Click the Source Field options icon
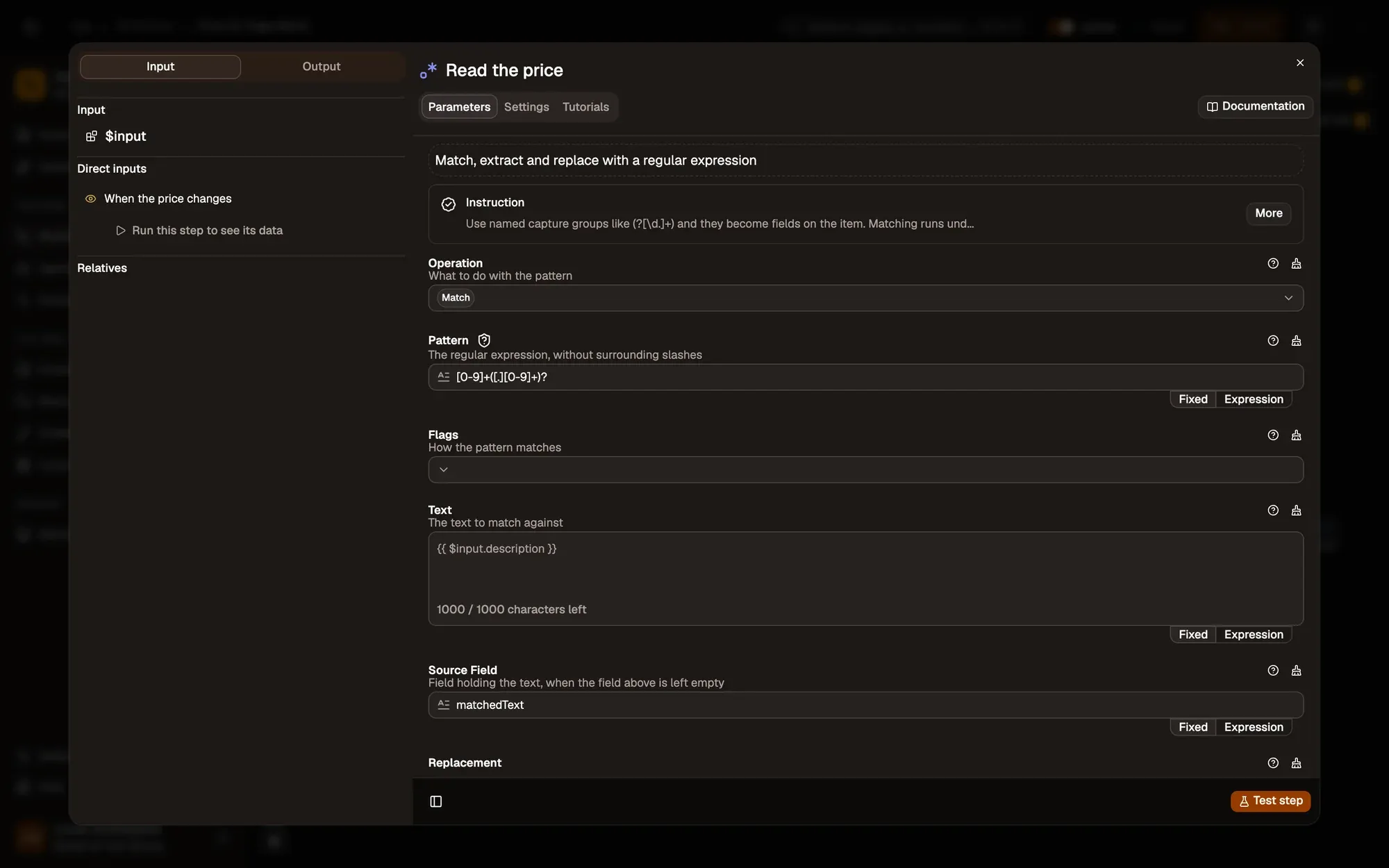Screen dimensions: 1389x868 (x=1296, y=671)
